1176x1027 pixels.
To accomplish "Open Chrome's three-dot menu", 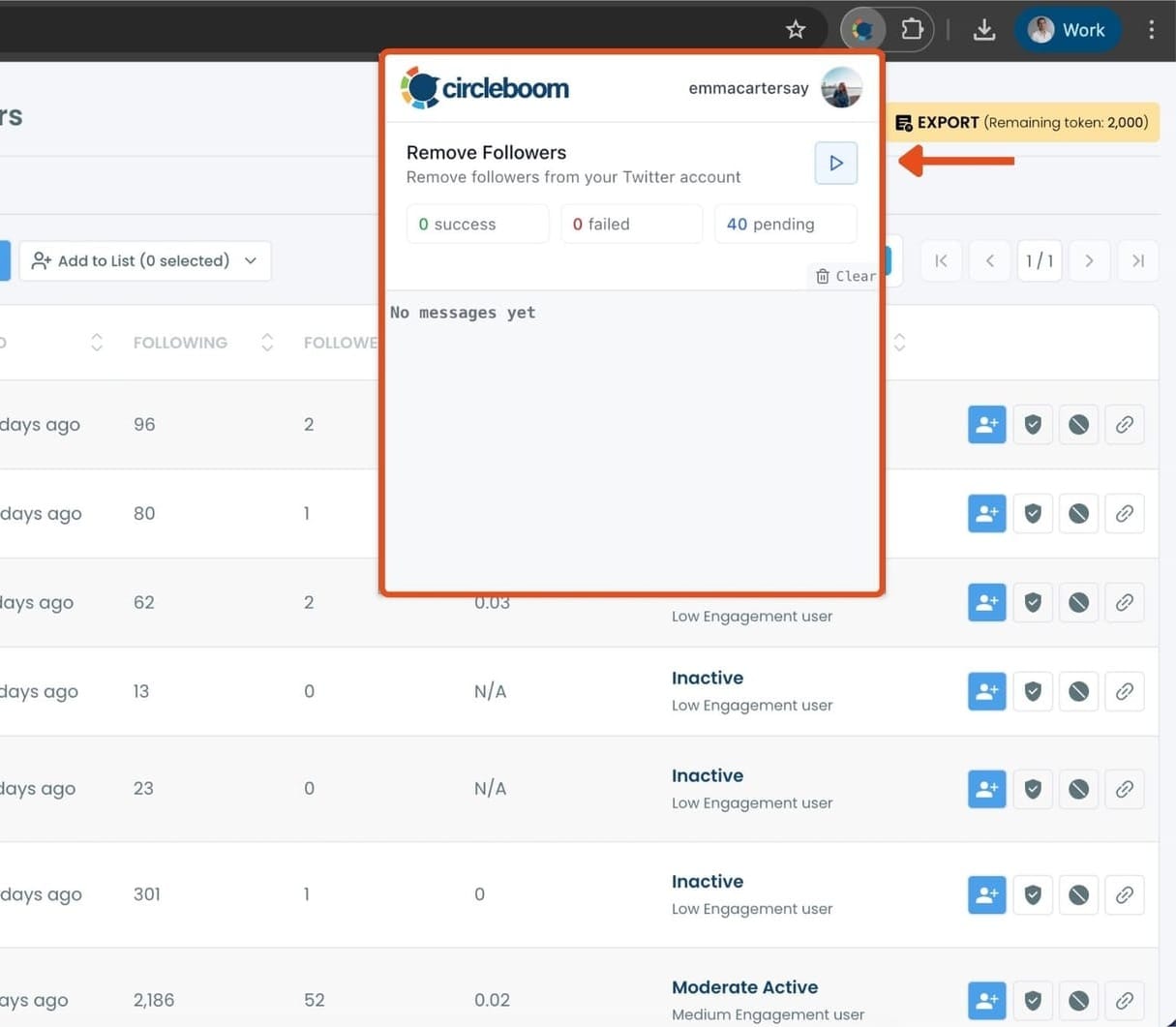I will pos(1152,29).
